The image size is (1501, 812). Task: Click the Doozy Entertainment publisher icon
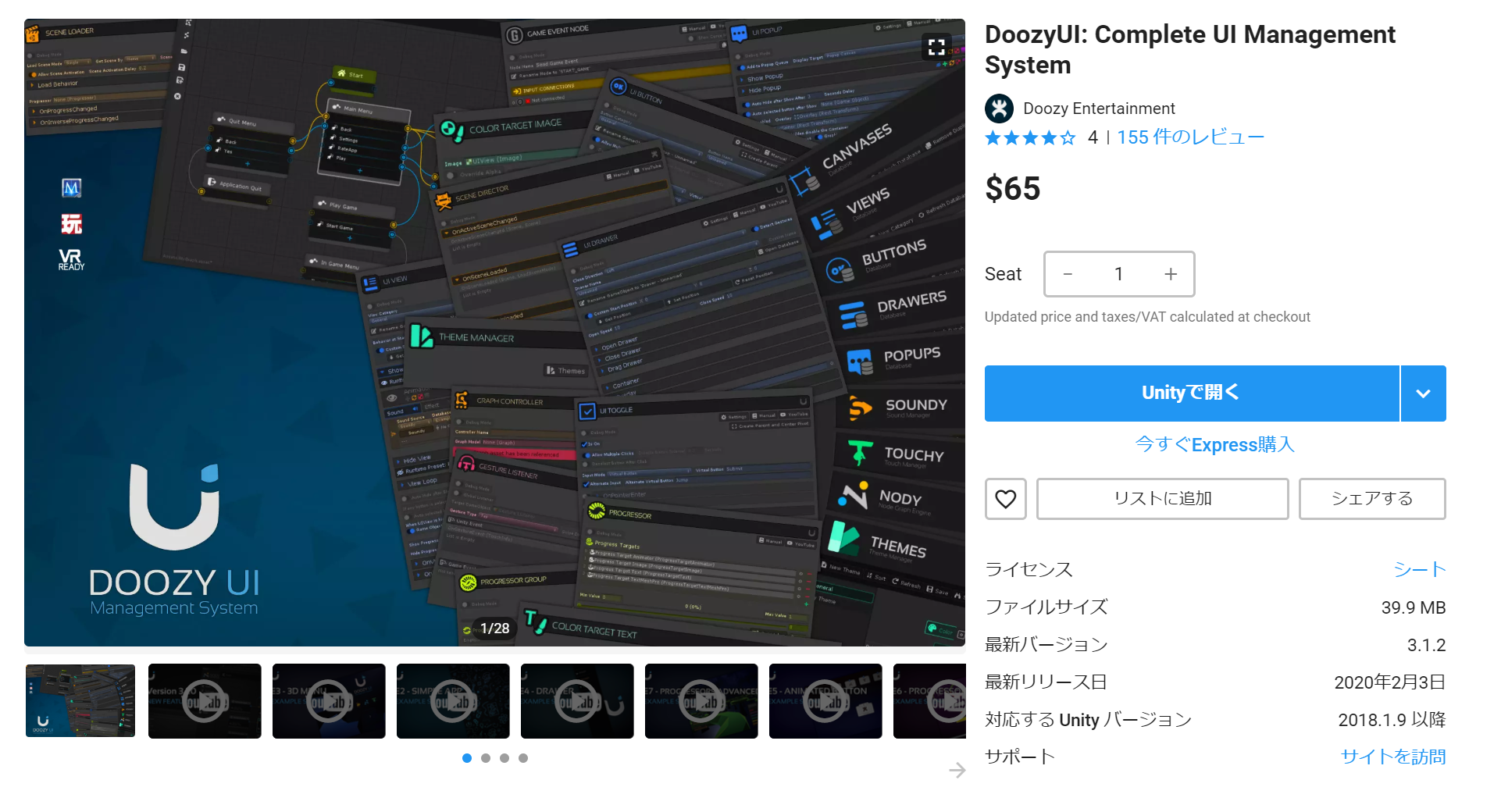[x=1000, y=109]
